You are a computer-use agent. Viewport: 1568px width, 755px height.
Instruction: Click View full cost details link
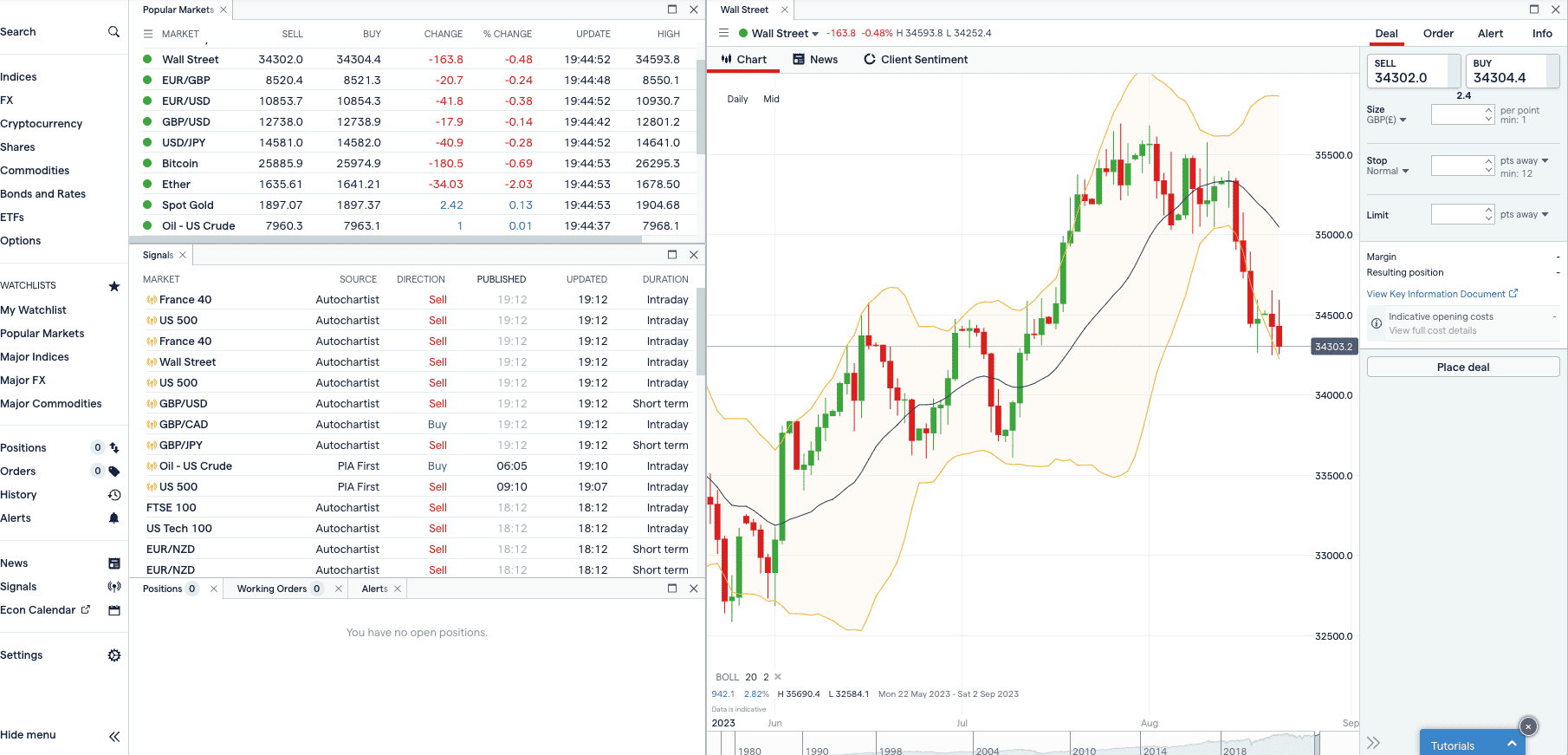click(1433, 331)
